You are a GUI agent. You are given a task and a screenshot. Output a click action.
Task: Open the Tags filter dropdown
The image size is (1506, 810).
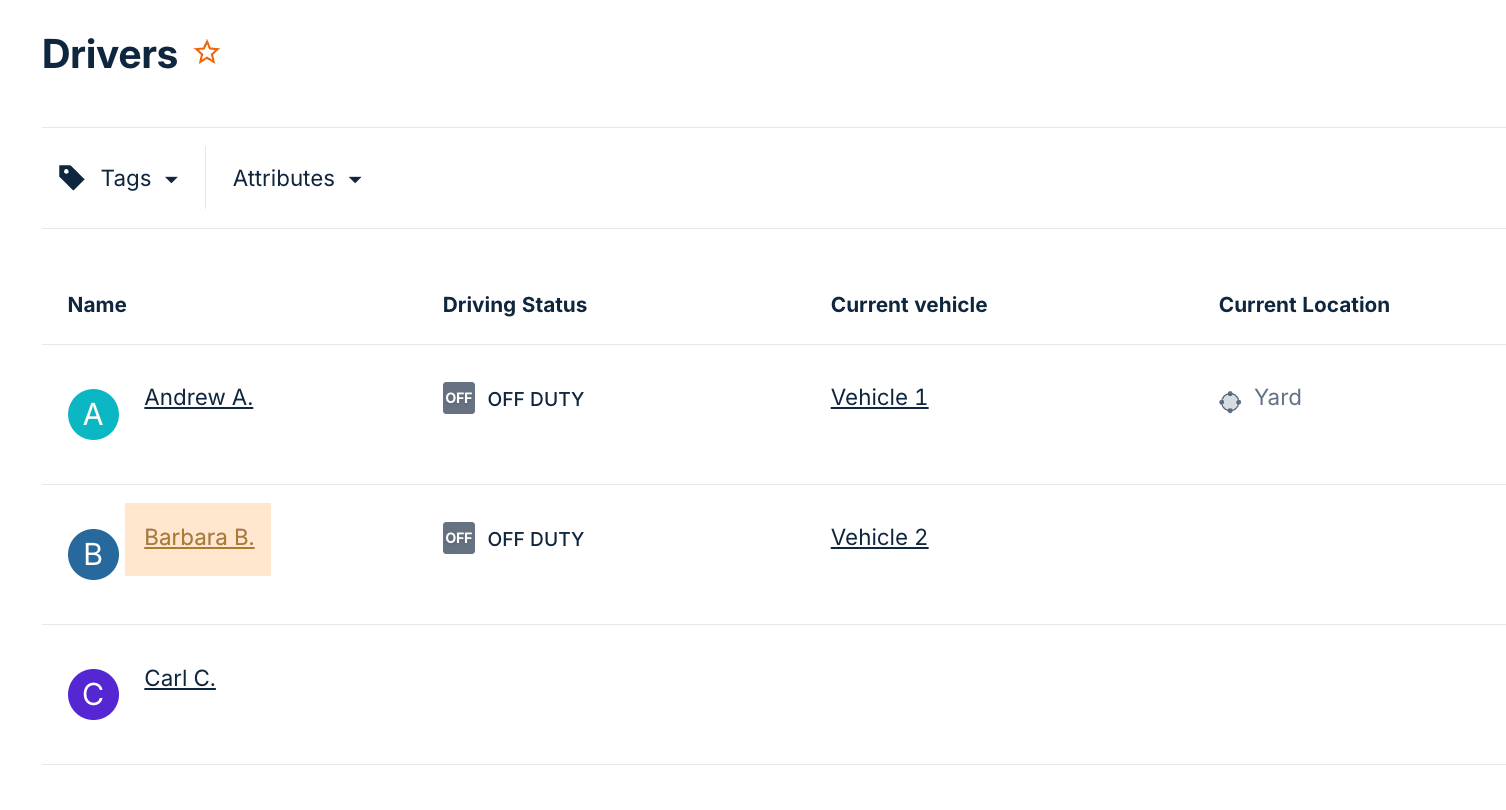tap(125, 178)
